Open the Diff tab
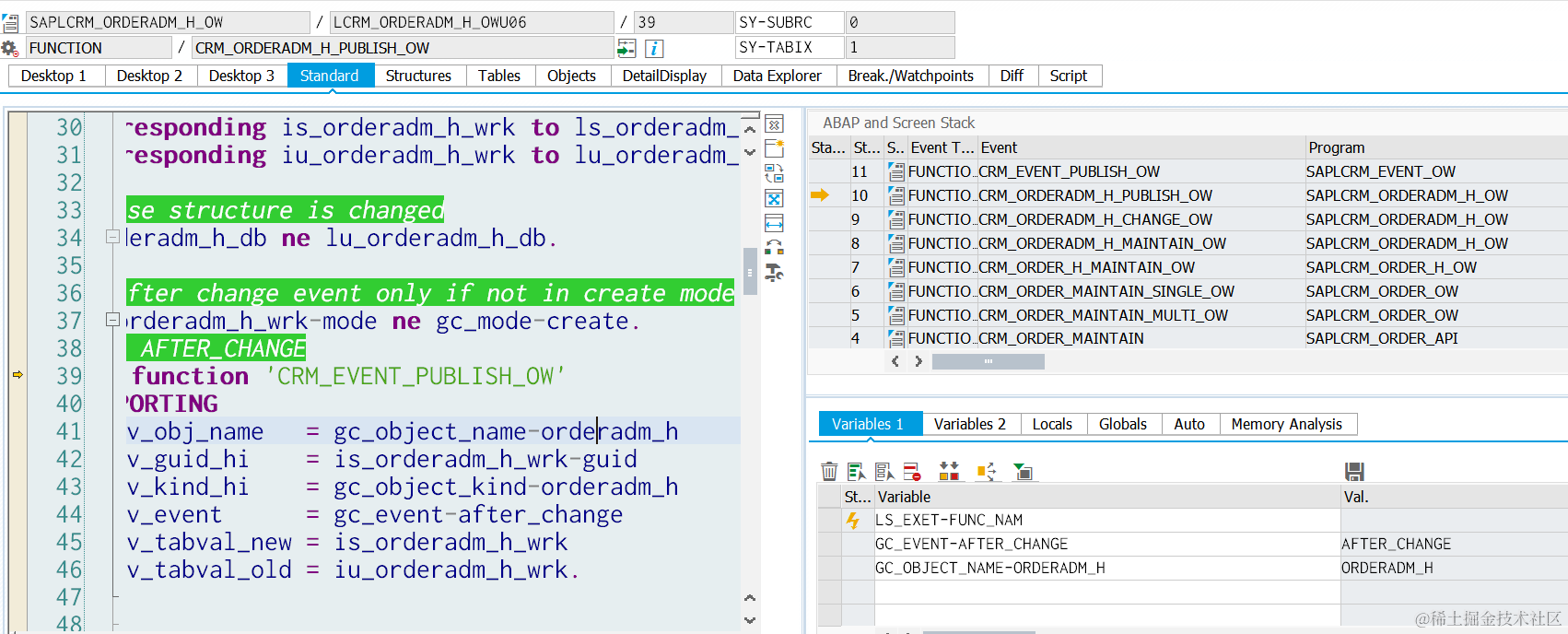This screenshot has width=1568, height=634. [x=1012, y=76]
